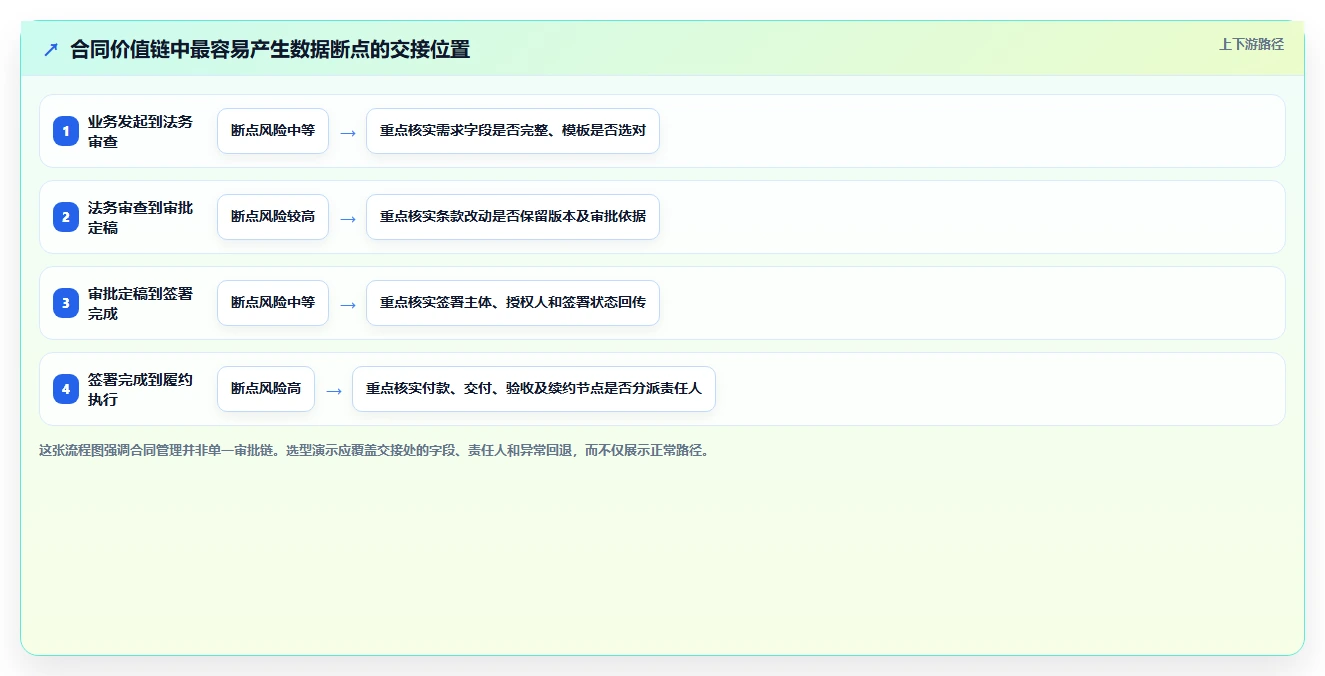Viewport: 1325px width, 676px height.
Task: Click the 重点核实付款、交付、验收及续约节点是否分派责任人 box
Action: [534, 389]
